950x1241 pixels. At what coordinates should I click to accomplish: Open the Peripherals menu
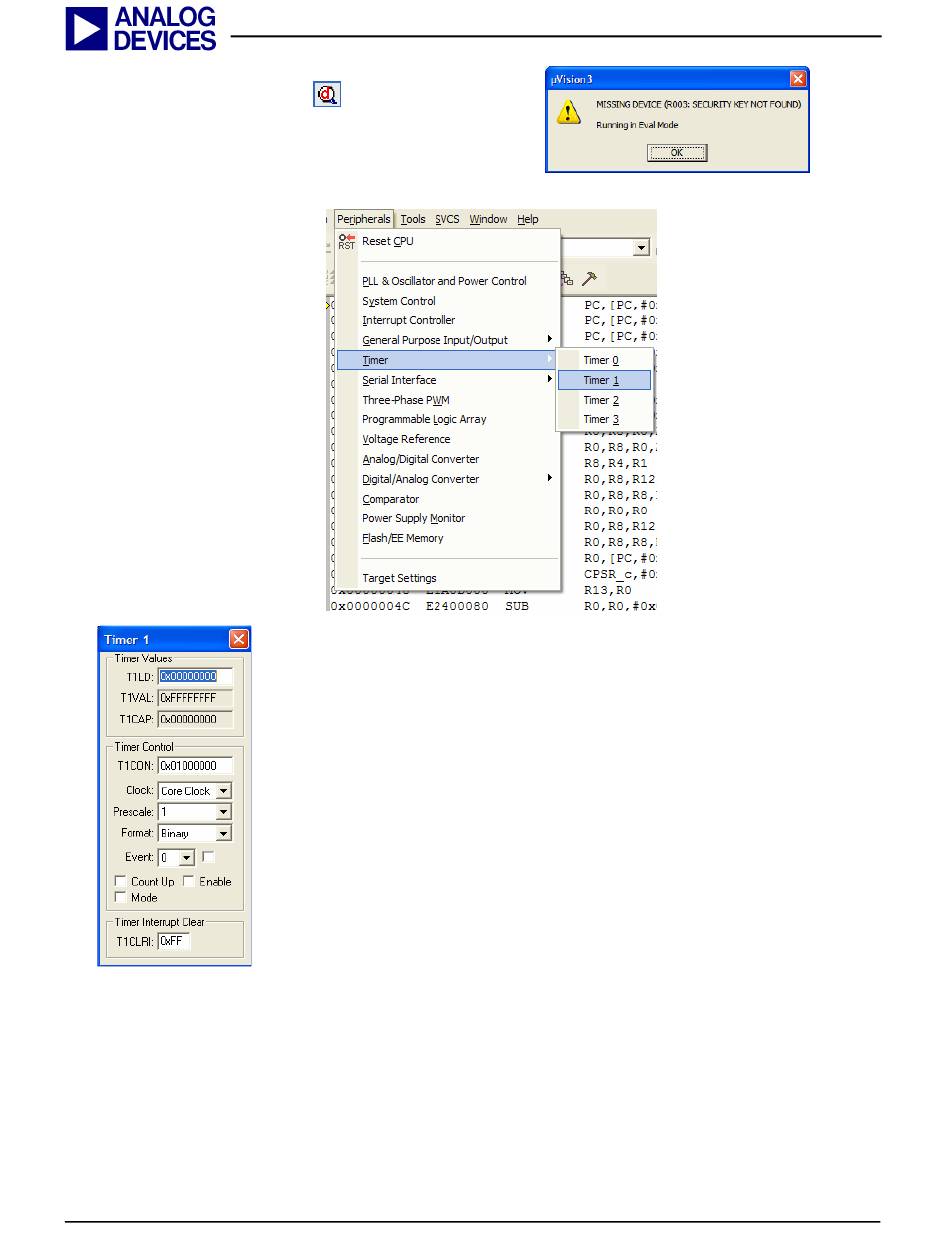364,219
